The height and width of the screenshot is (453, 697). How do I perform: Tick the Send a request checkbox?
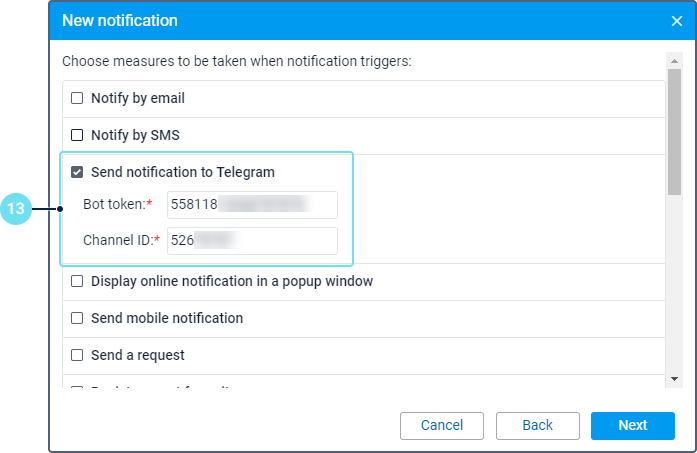pos(77,355)
